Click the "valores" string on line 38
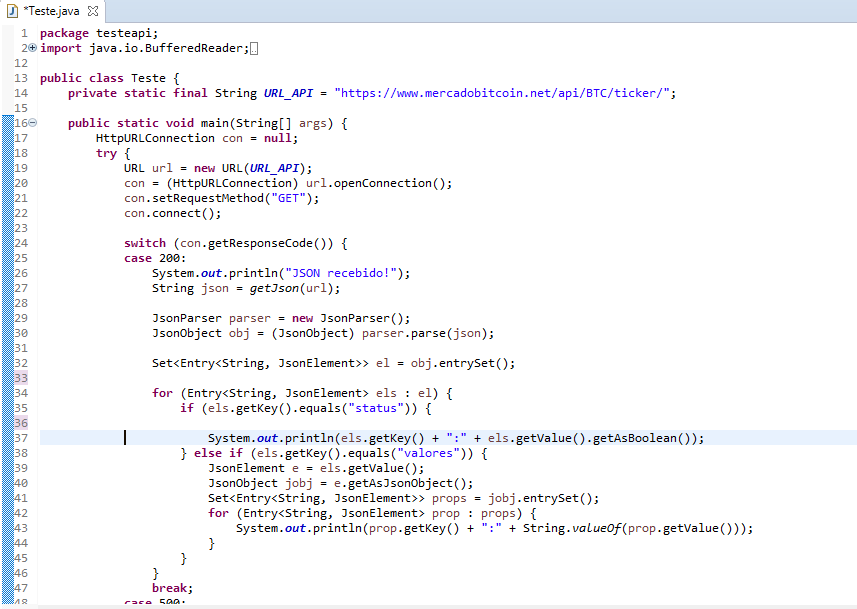Screen dimensions: 857x609 click(428, 453)
